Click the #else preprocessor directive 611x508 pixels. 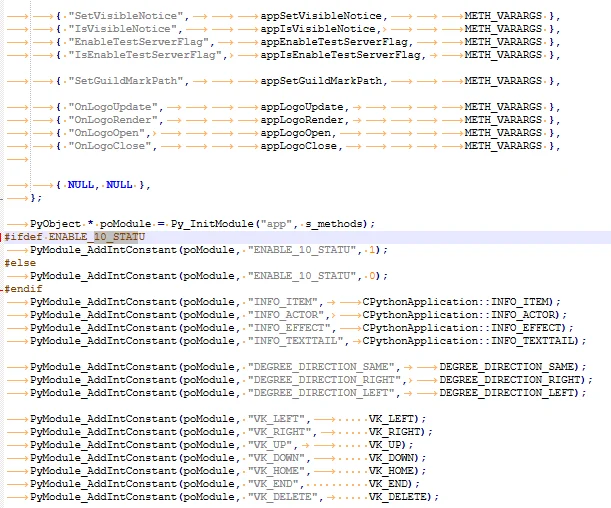[20, 263]
